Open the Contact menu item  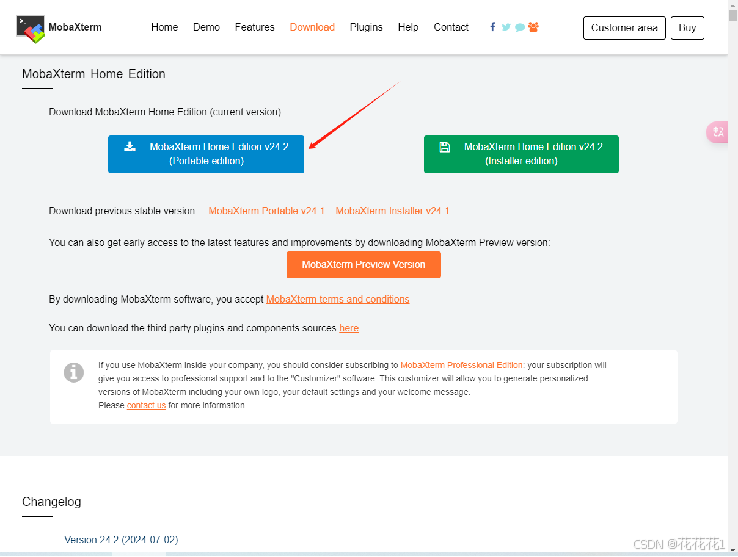[451, 27]
